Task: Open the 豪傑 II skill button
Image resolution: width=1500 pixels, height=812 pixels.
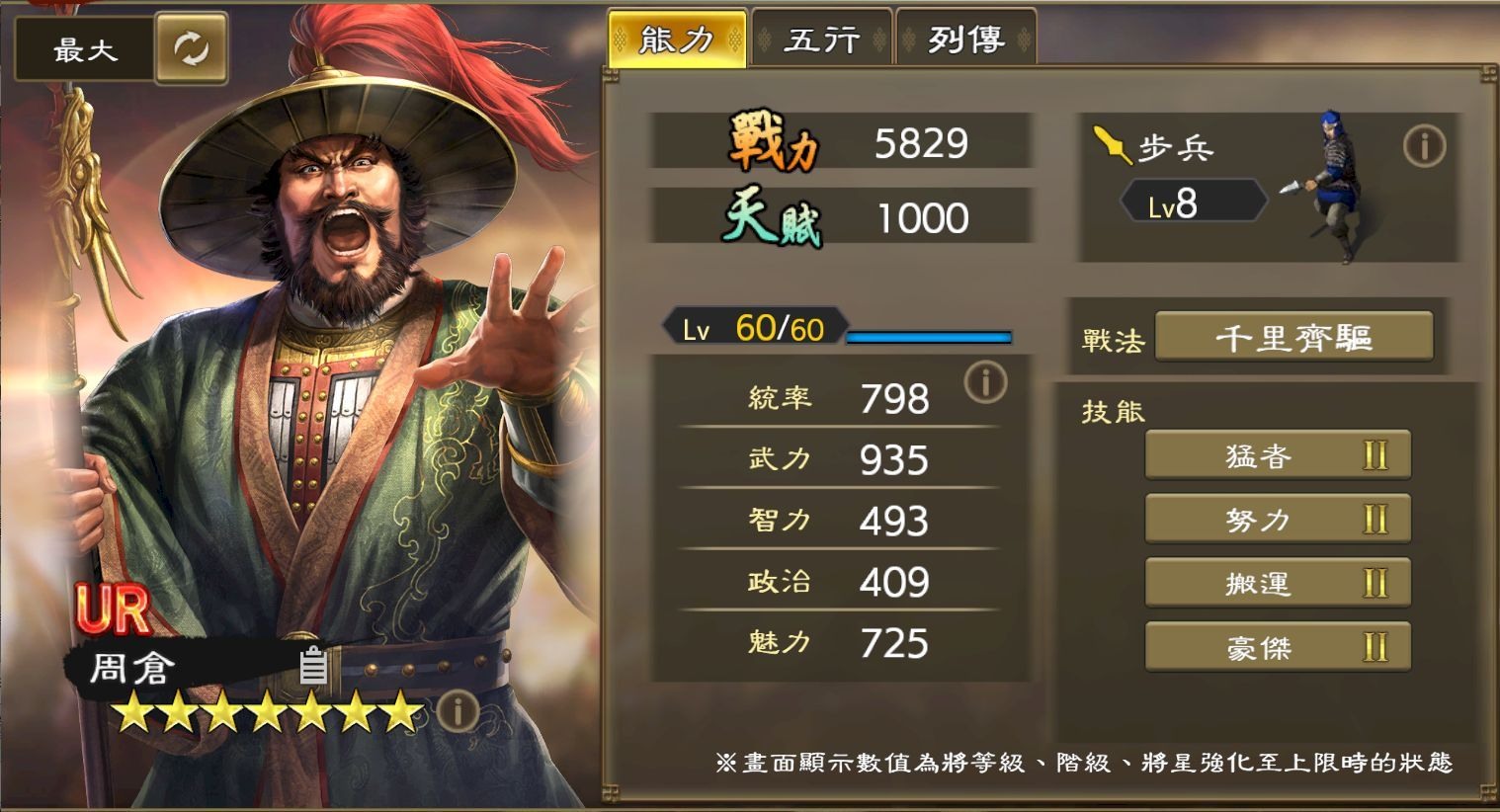Action: [x=1278, y=647]
